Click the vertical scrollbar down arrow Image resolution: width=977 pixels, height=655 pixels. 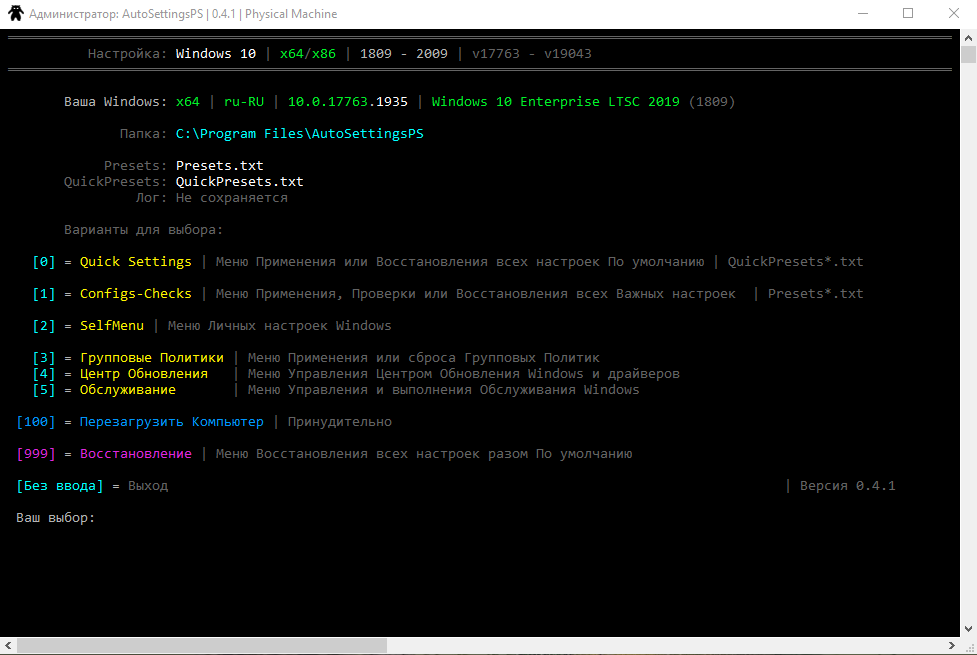pos(968,629)
